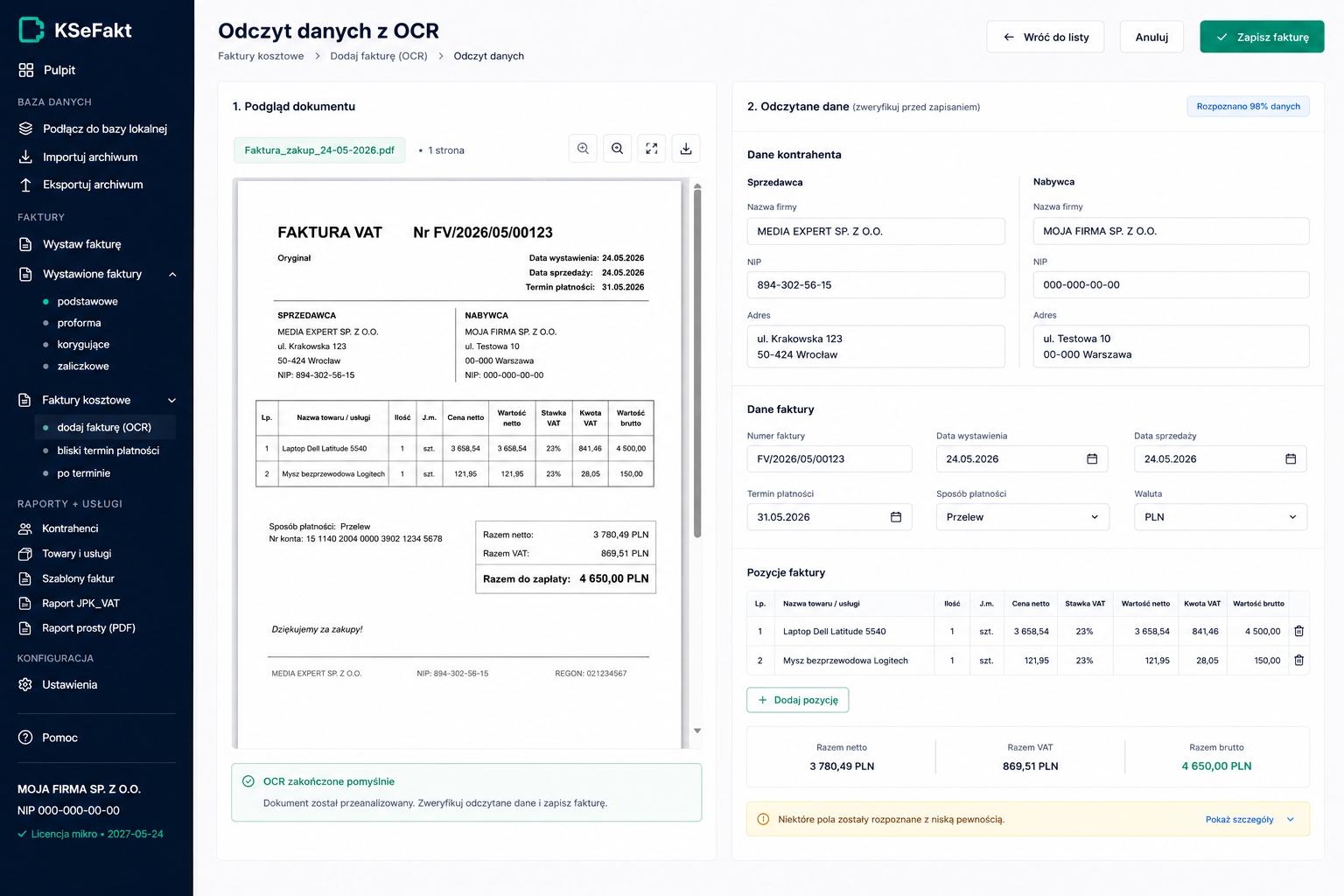Click the Ustawienia gear icon

pyautogui.click(x=25, y=684)
